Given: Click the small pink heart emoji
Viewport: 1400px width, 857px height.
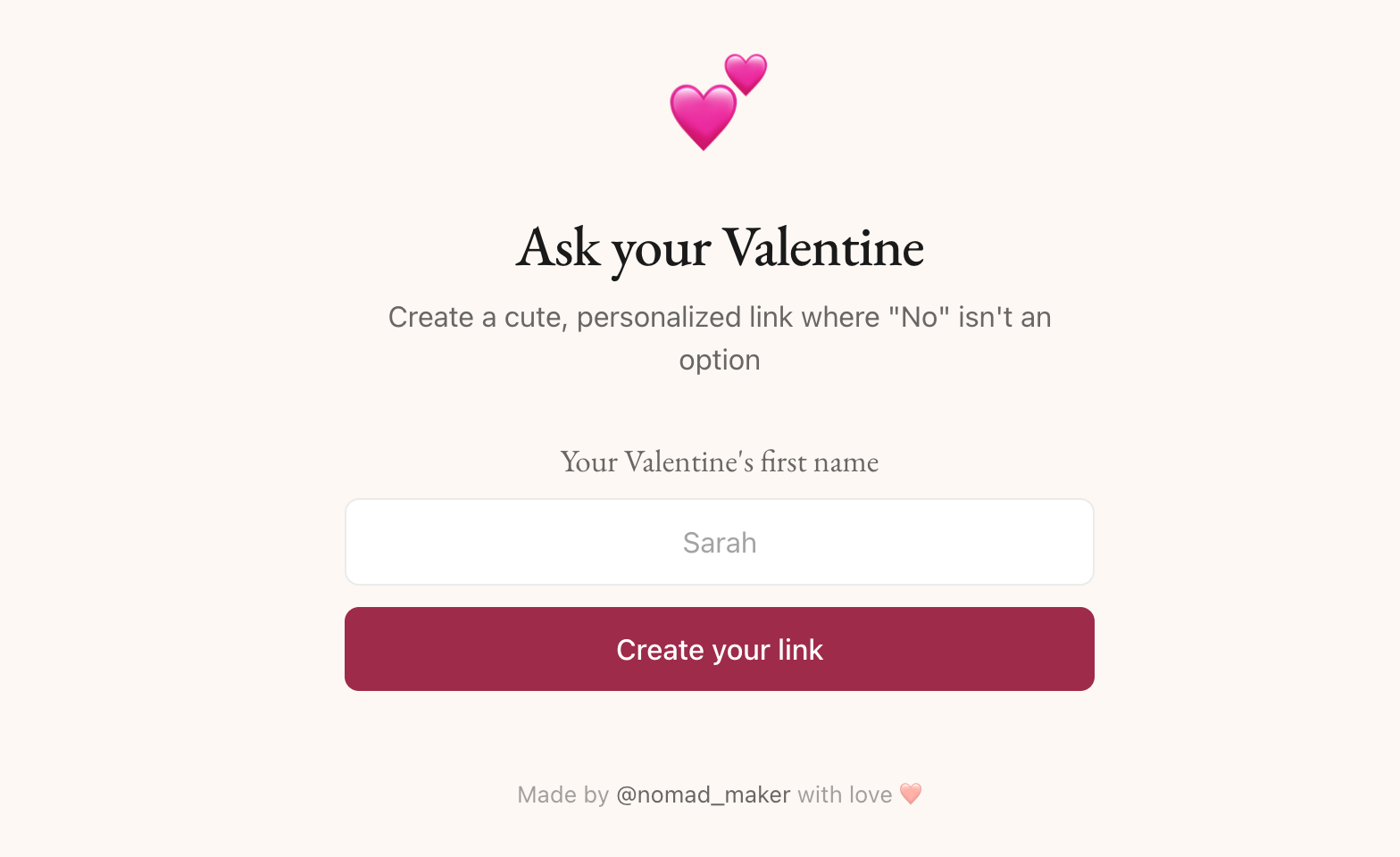Looking at the screenshot, I should tap(746, 72).
